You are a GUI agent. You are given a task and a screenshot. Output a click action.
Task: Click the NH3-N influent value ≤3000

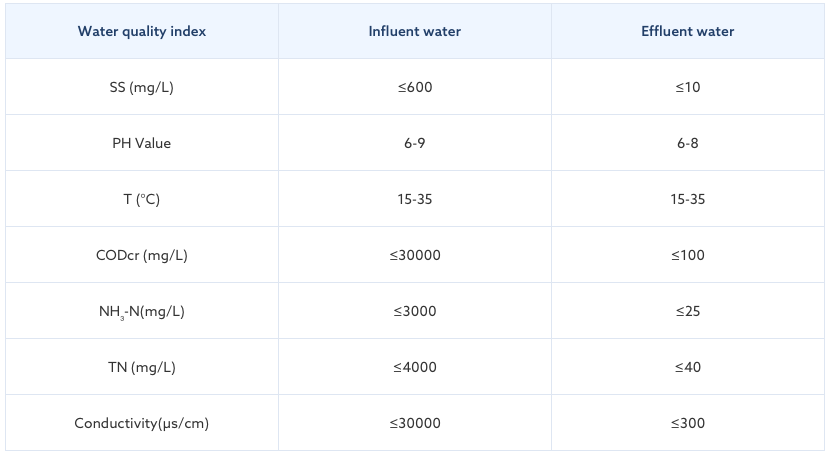click(414, 311)
